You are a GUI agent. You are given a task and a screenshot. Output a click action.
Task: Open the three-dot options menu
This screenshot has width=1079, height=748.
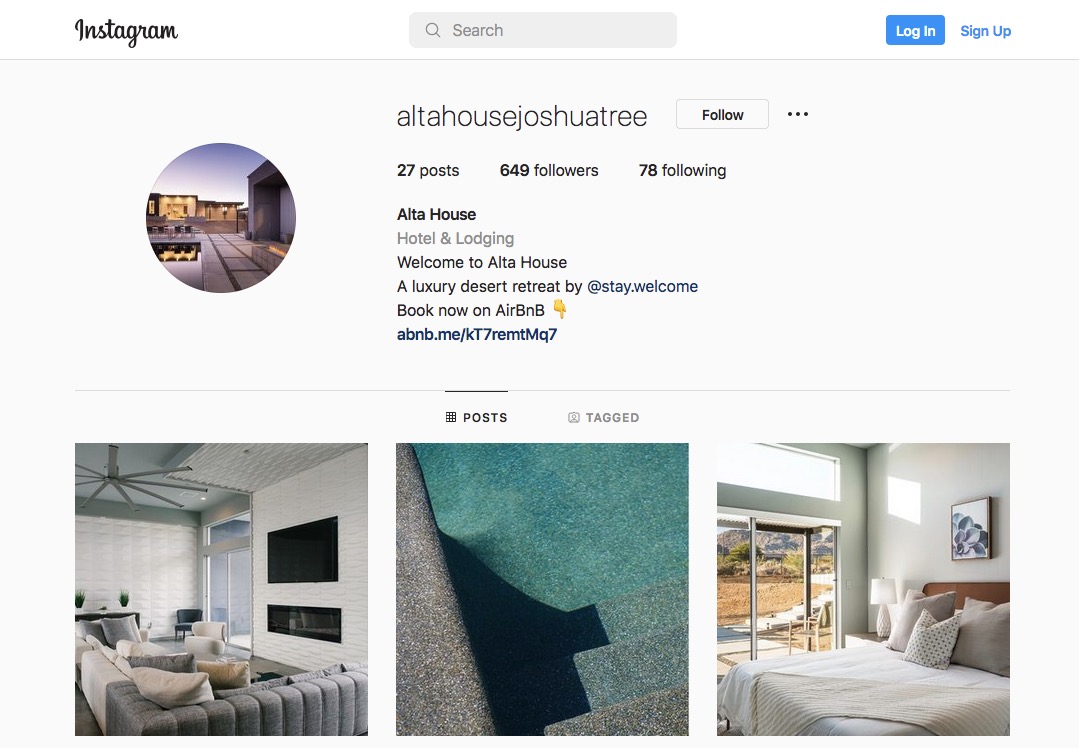coord(798,114)
